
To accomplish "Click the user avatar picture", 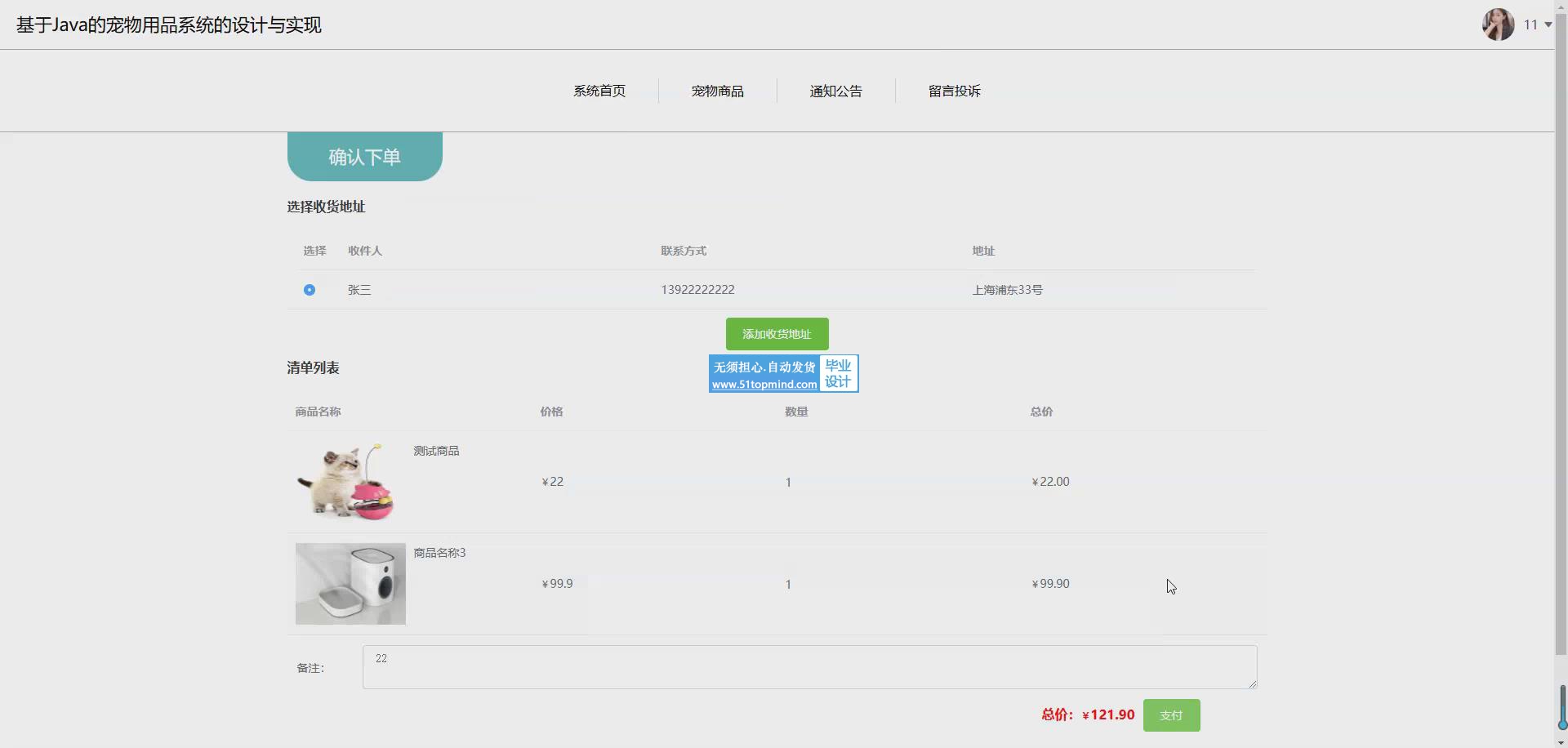I will coord(1498,24).
